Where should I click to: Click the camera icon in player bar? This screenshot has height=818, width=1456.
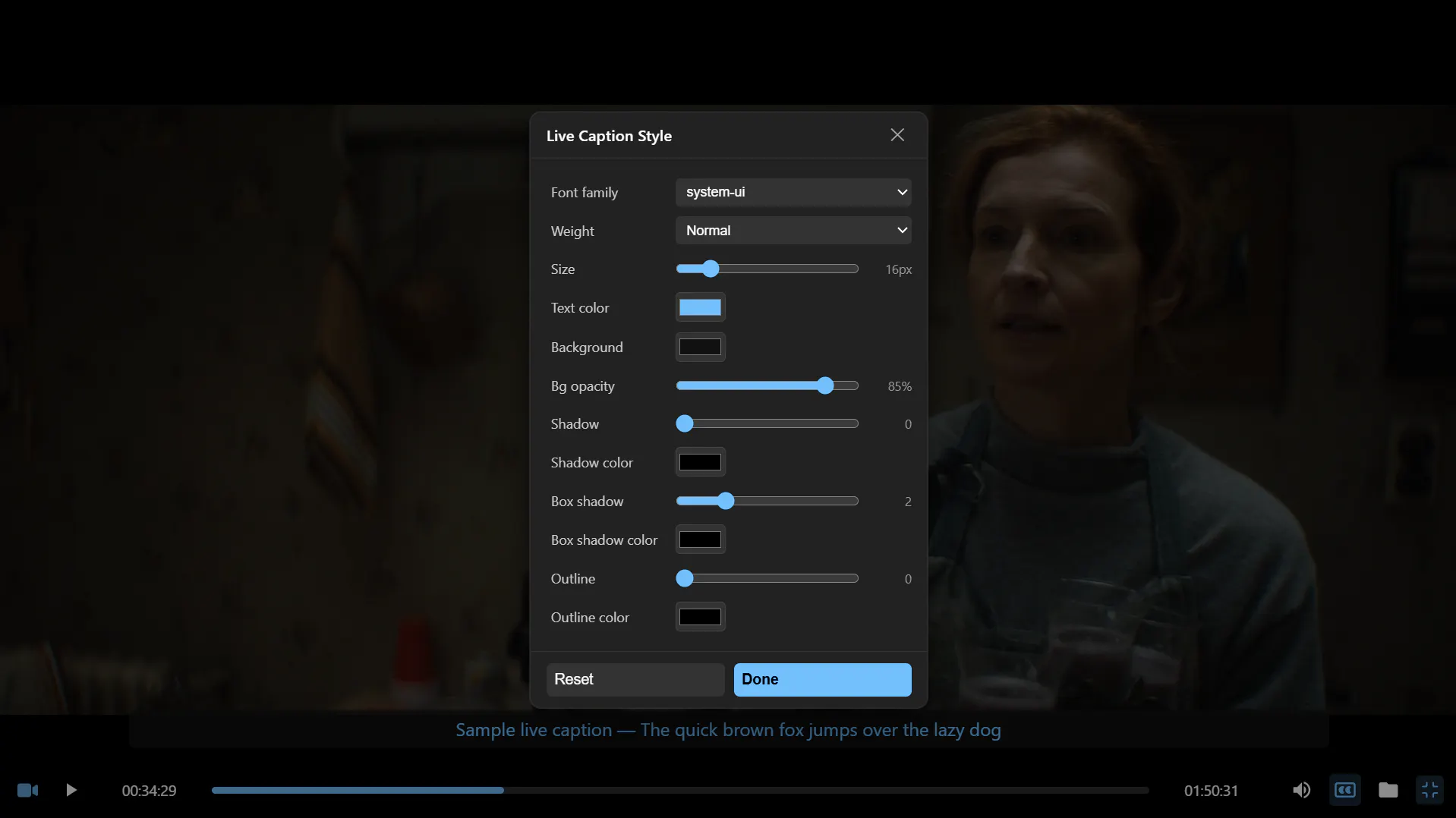tap(28, 790)
